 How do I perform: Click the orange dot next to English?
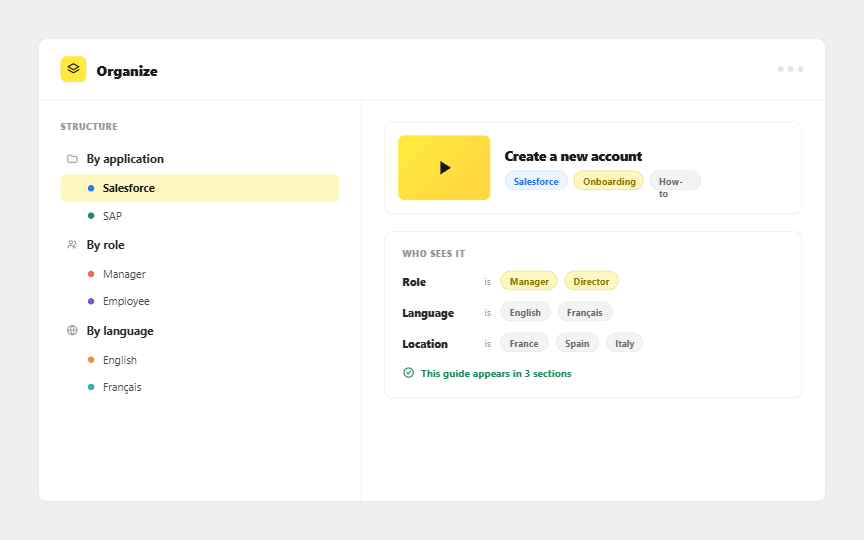pyautogui.click(x=91, y=360)
